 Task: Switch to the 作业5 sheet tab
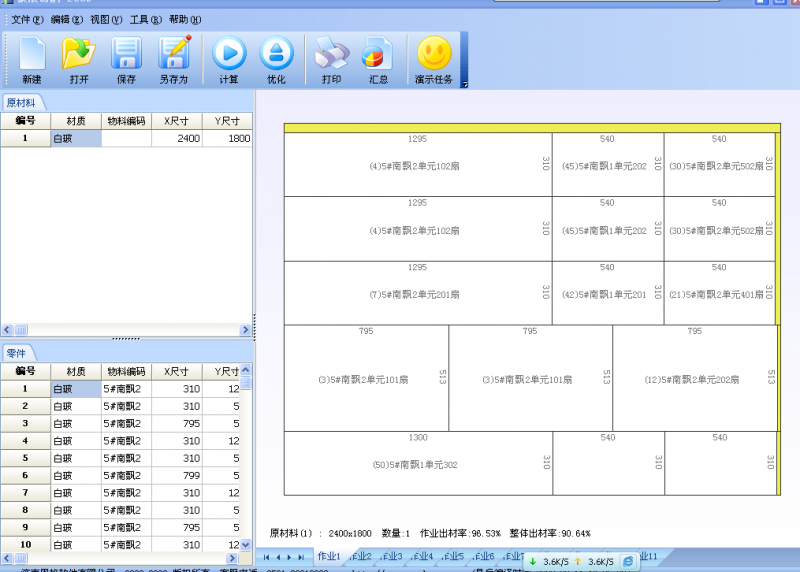[453, 557]
